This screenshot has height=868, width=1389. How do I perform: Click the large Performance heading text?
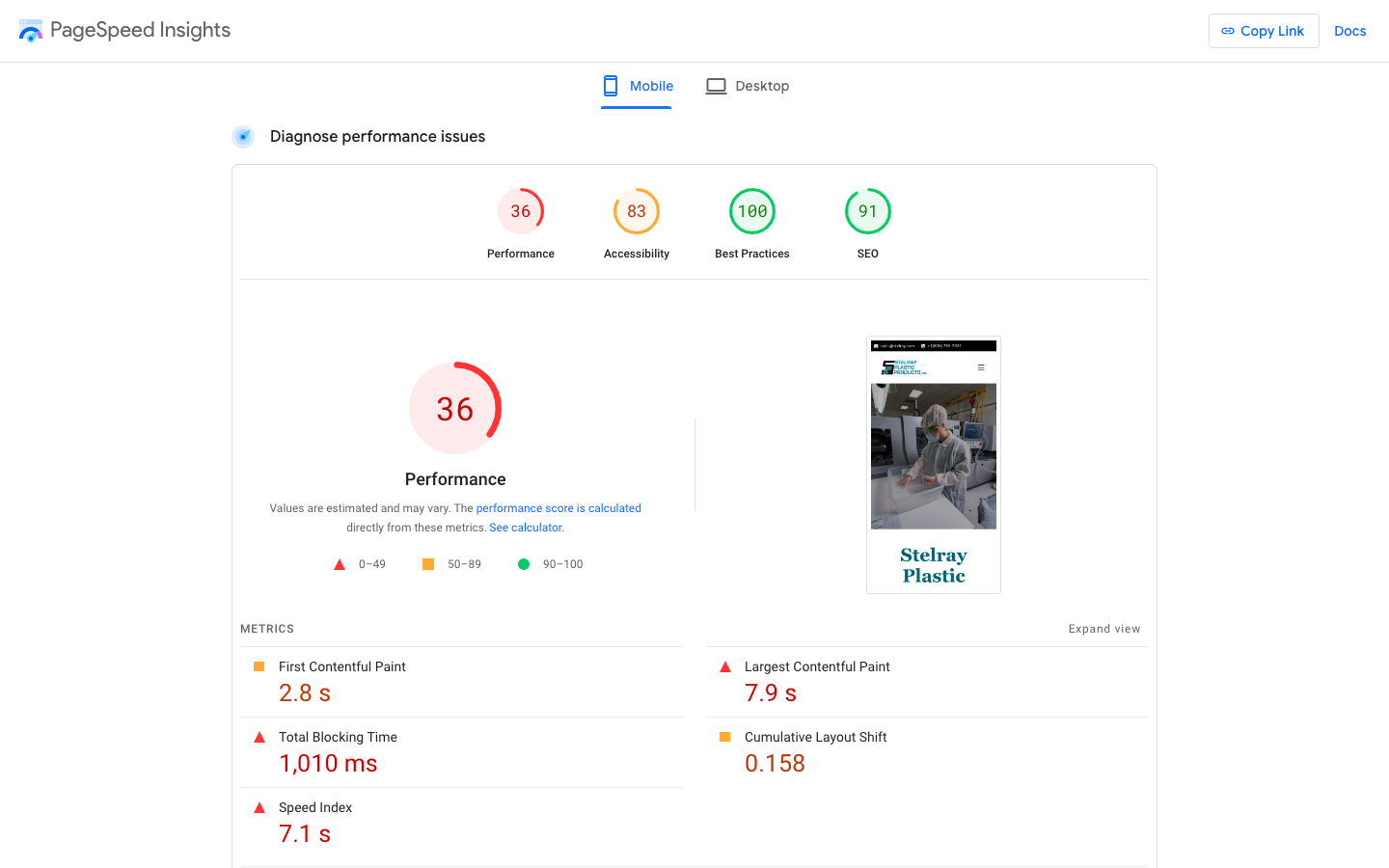pos(455,479)
